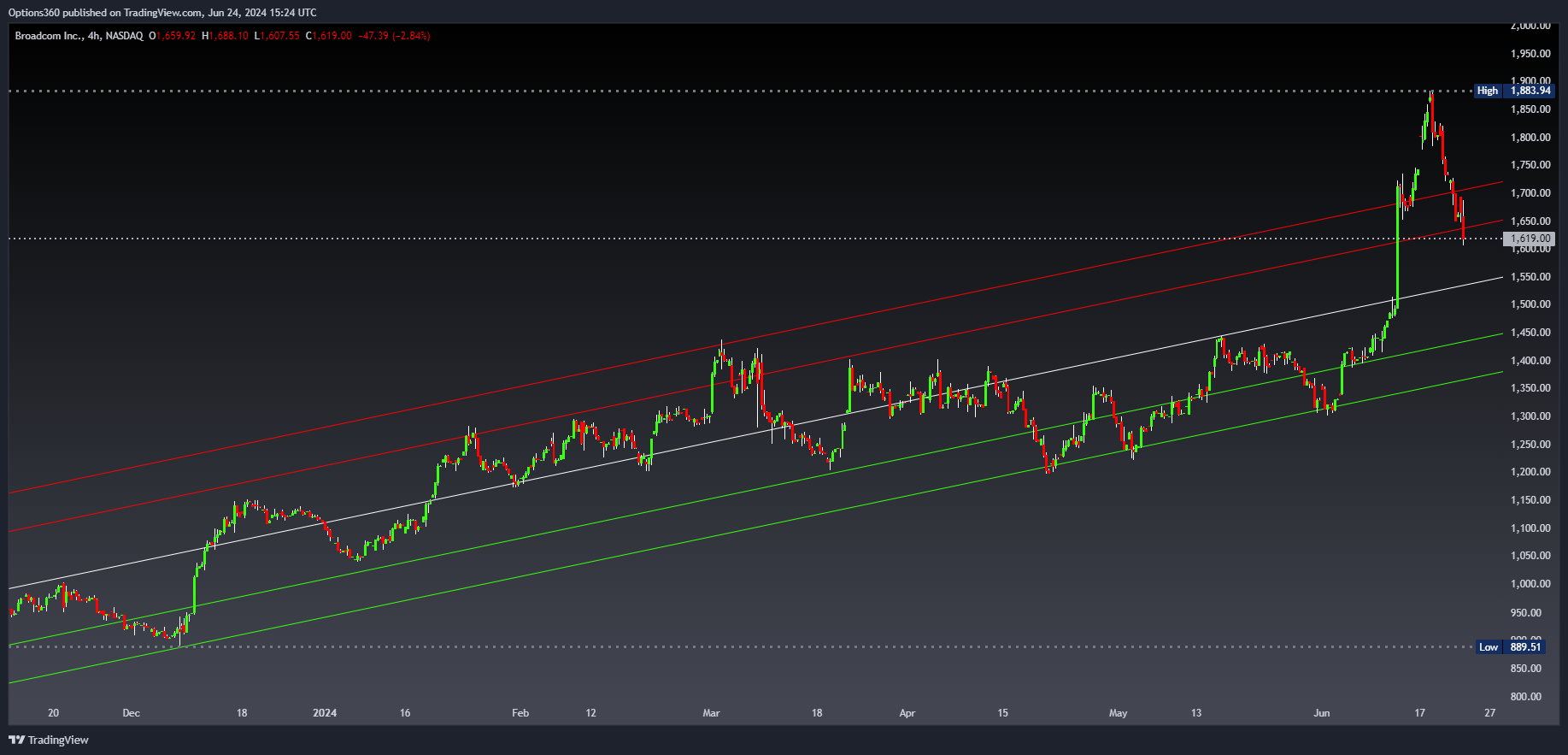This screenshot has height=755, width=1568.
Task: Click the 15 date label on time axis
Action: click(1003, 713)
